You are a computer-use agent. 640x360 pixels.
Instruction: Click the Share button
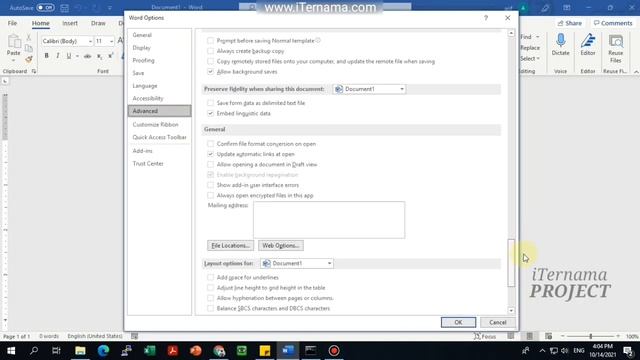pos(570,23)
